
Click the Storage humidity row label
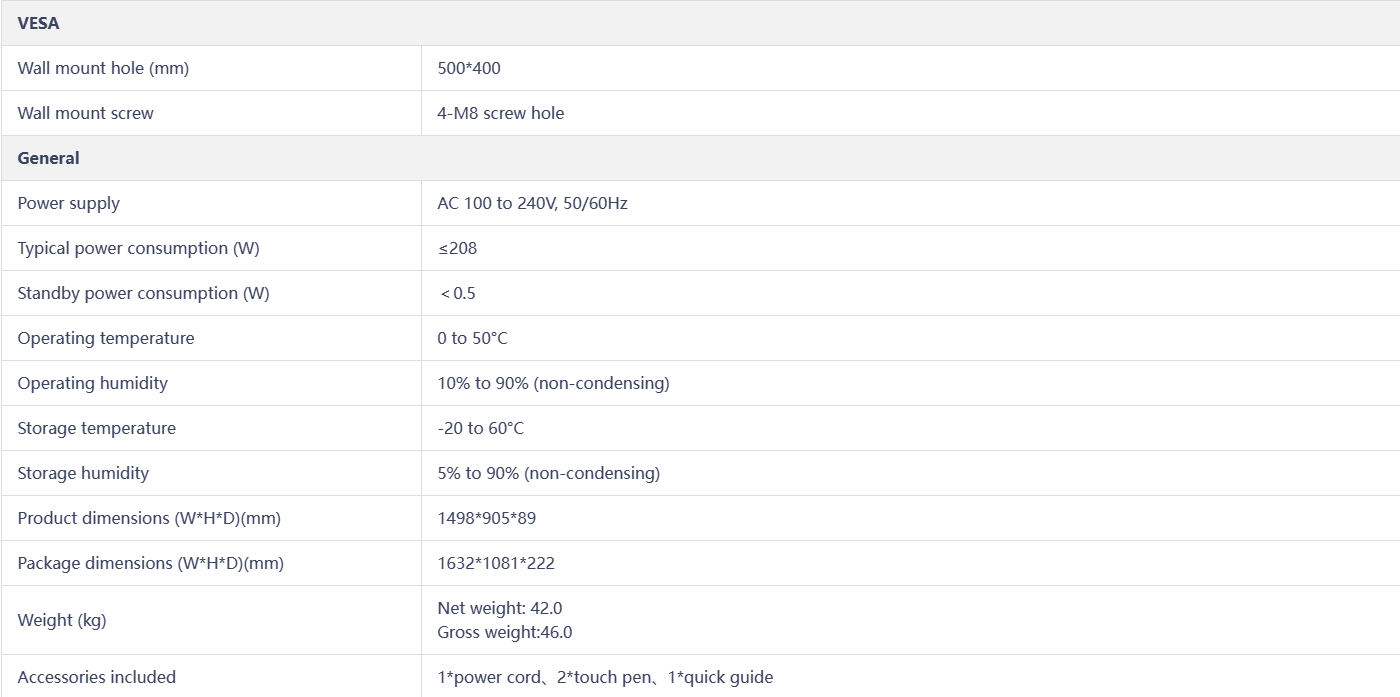[x=83, y=473]
